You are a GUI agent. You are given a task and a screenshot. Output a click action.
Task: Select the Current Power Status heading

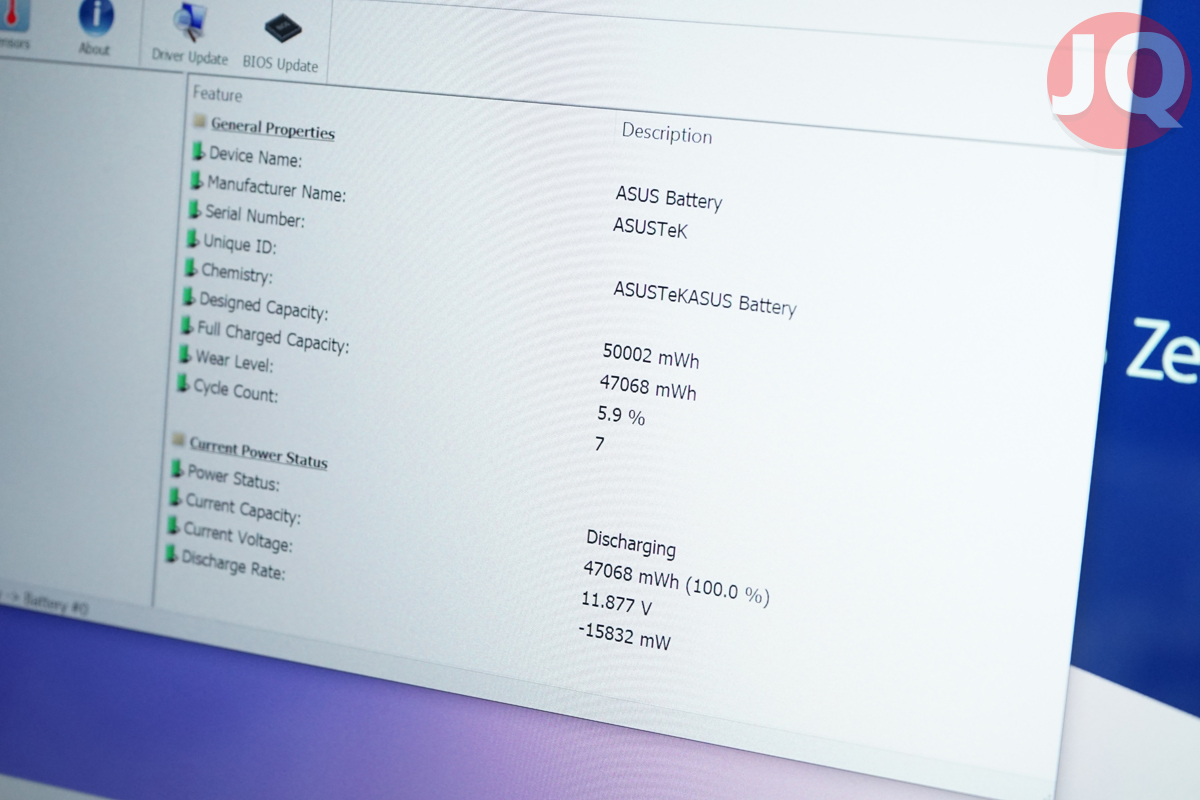tap(258, 453)
